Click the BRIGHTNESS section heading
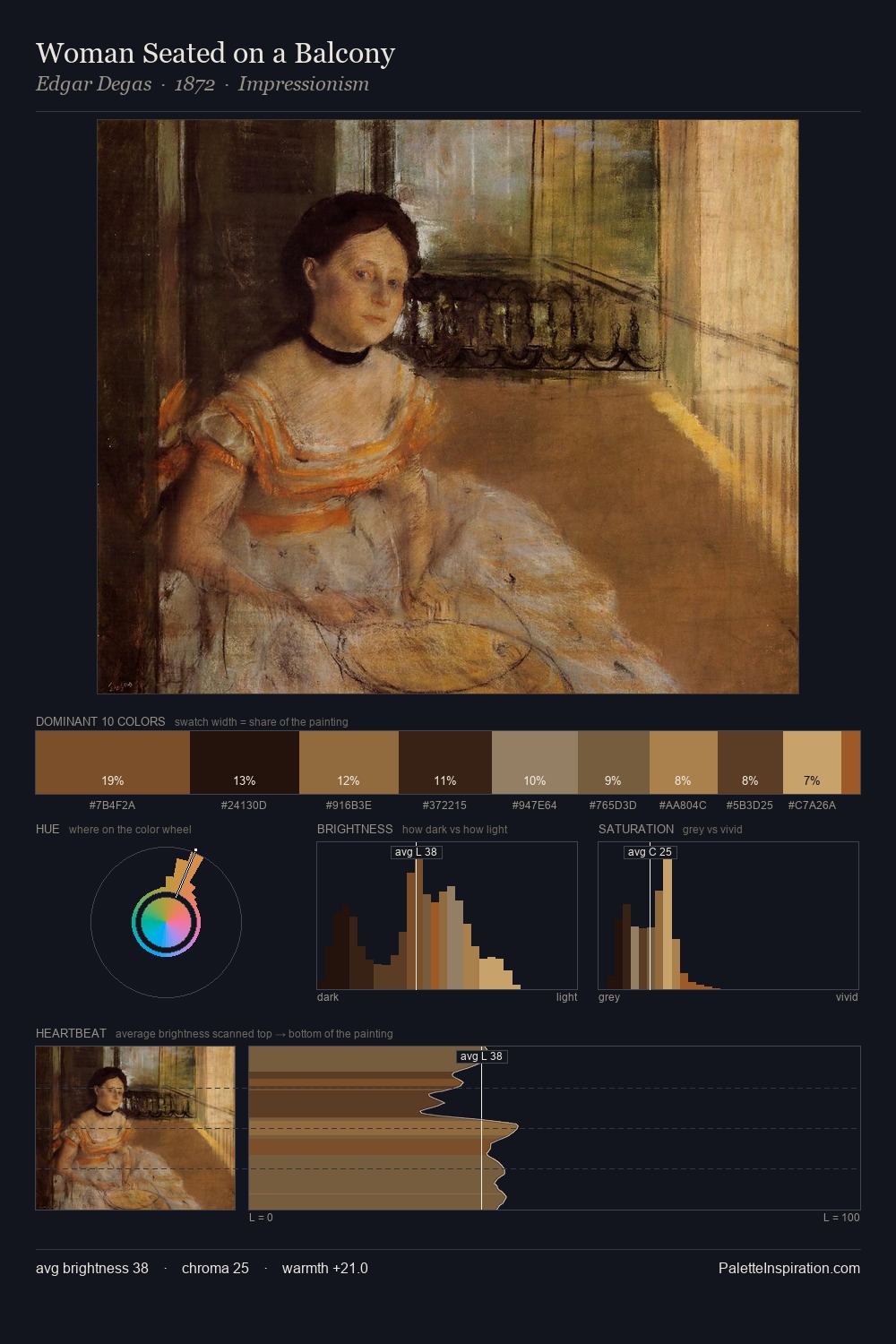896x1344 pixels. 355,829
